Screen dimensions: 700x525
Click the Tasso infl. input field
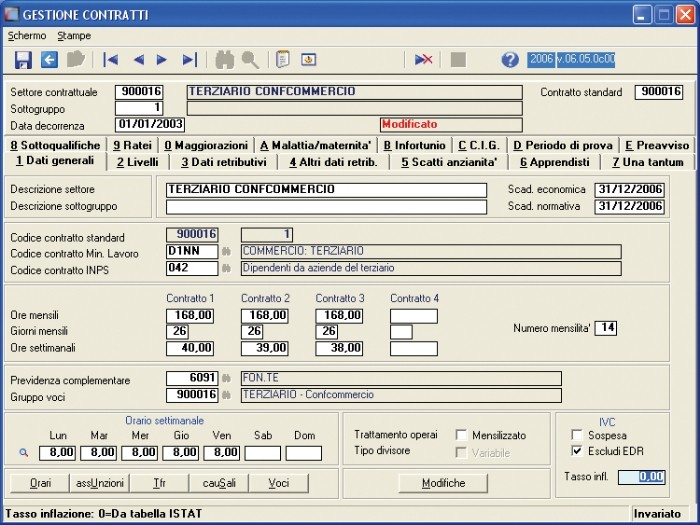click(642, 477)
